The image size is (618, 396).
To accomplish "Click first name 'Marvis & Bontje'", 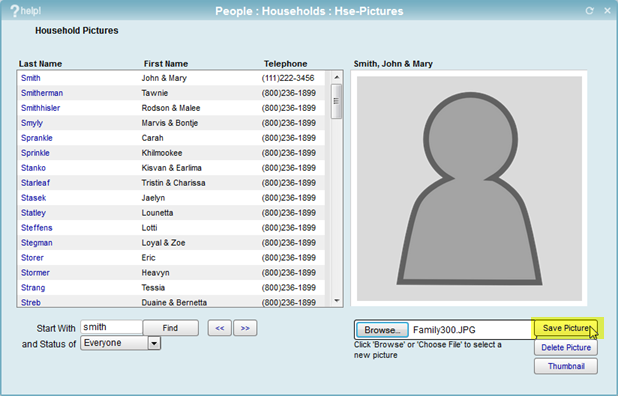I will click(x=169, y=123).
